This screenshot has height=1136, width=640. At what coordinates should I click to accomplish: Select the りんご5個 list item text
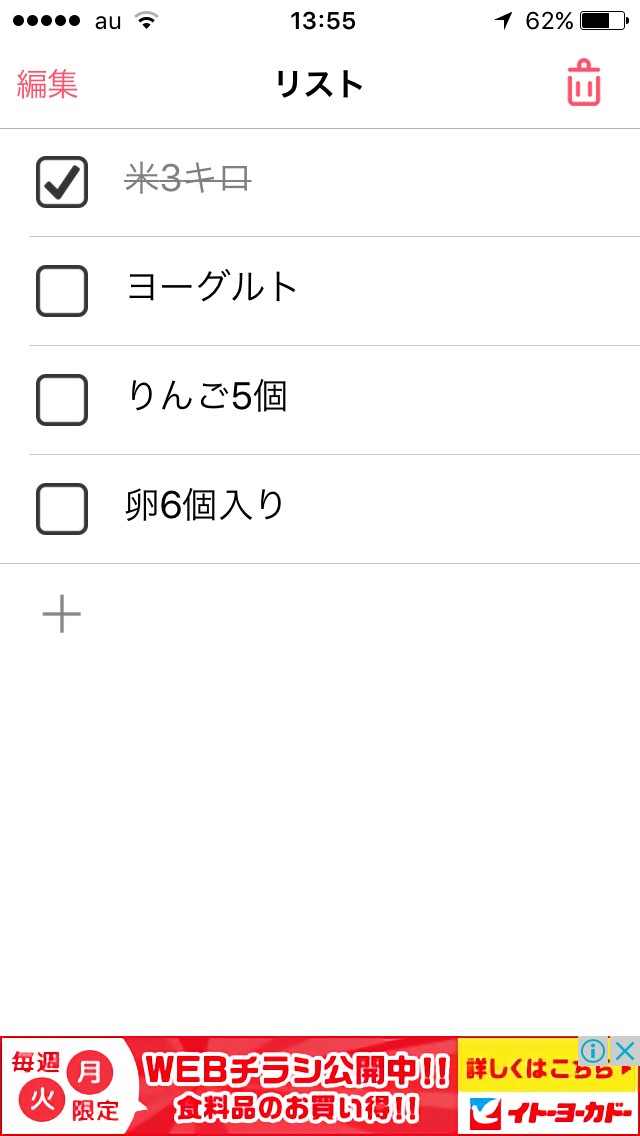click(207, 397)
